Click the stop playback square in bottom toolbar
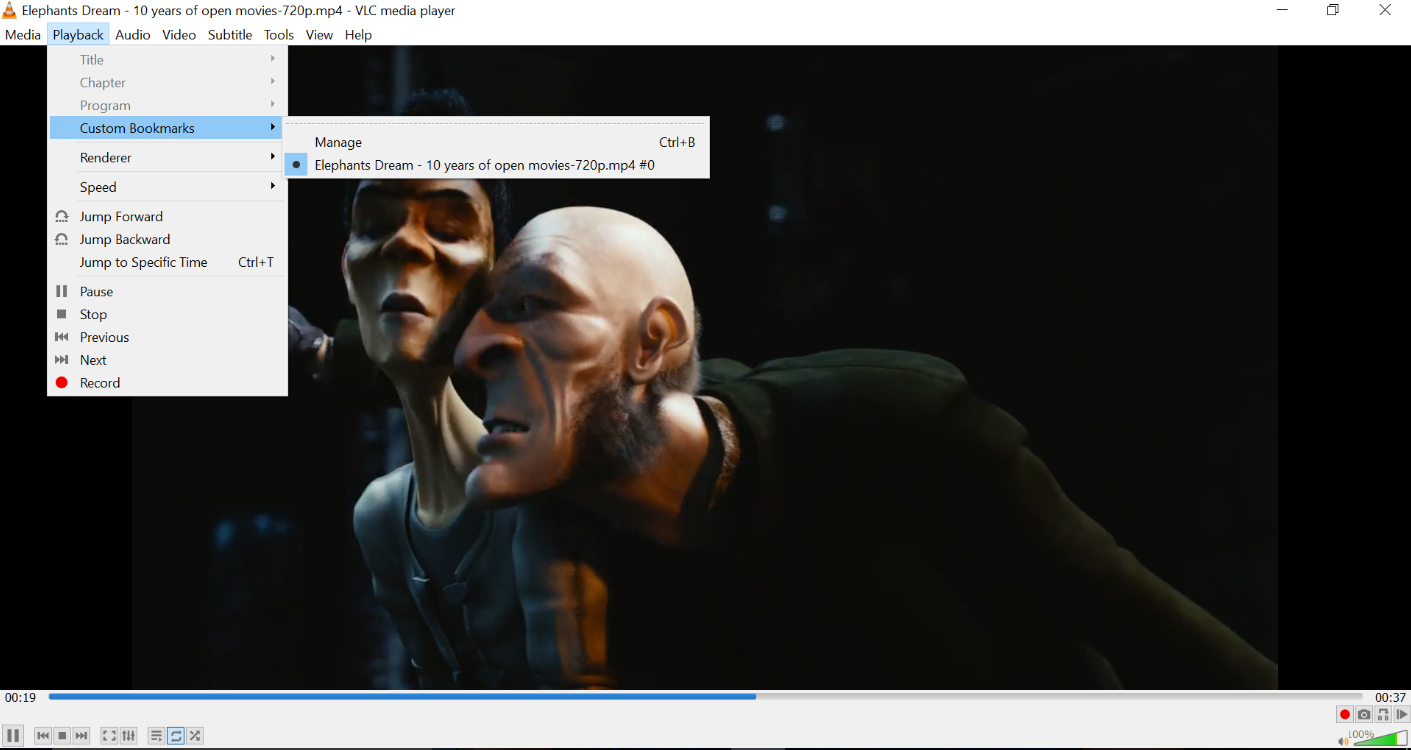 coord(62,736)
